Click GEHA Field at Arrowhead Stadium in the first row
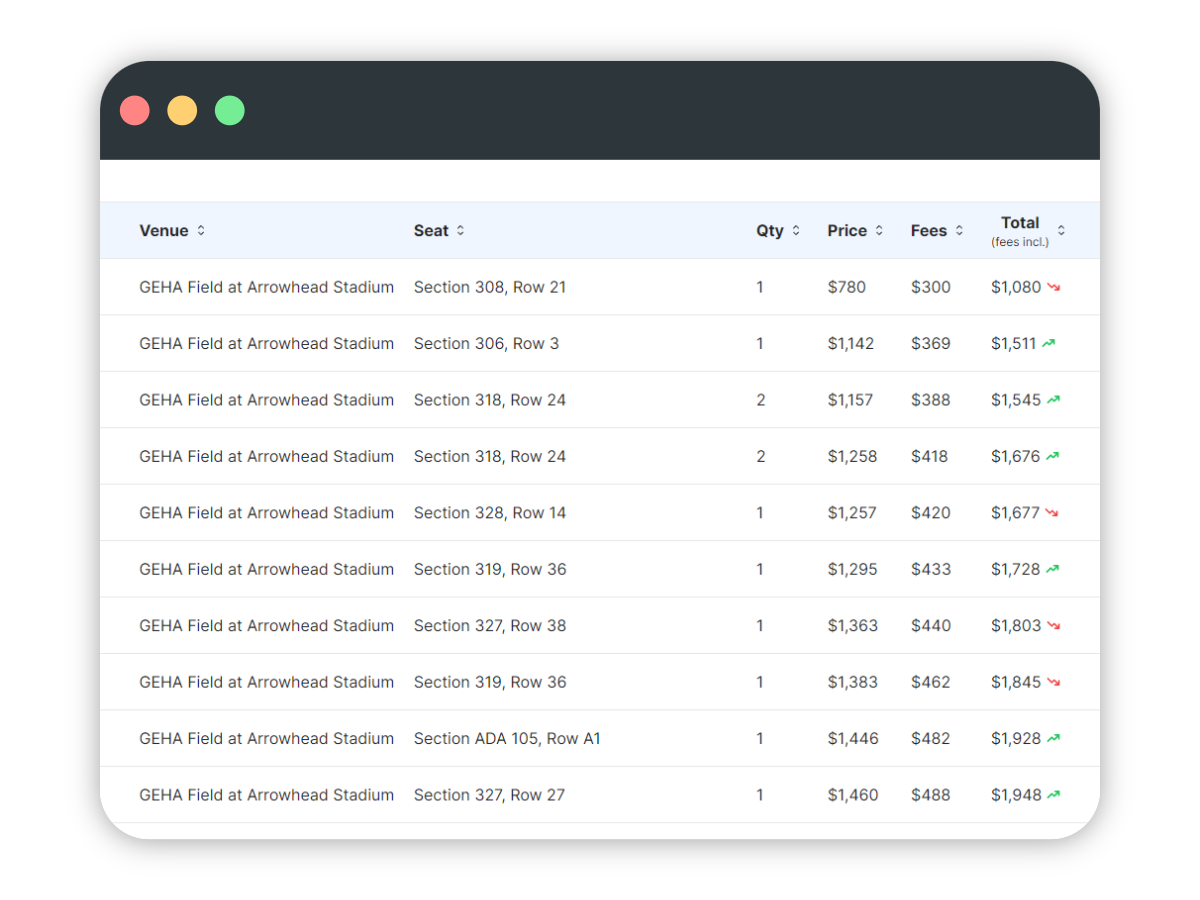The height and width of the screenshot is (900, 1200). tap(266, 287)
